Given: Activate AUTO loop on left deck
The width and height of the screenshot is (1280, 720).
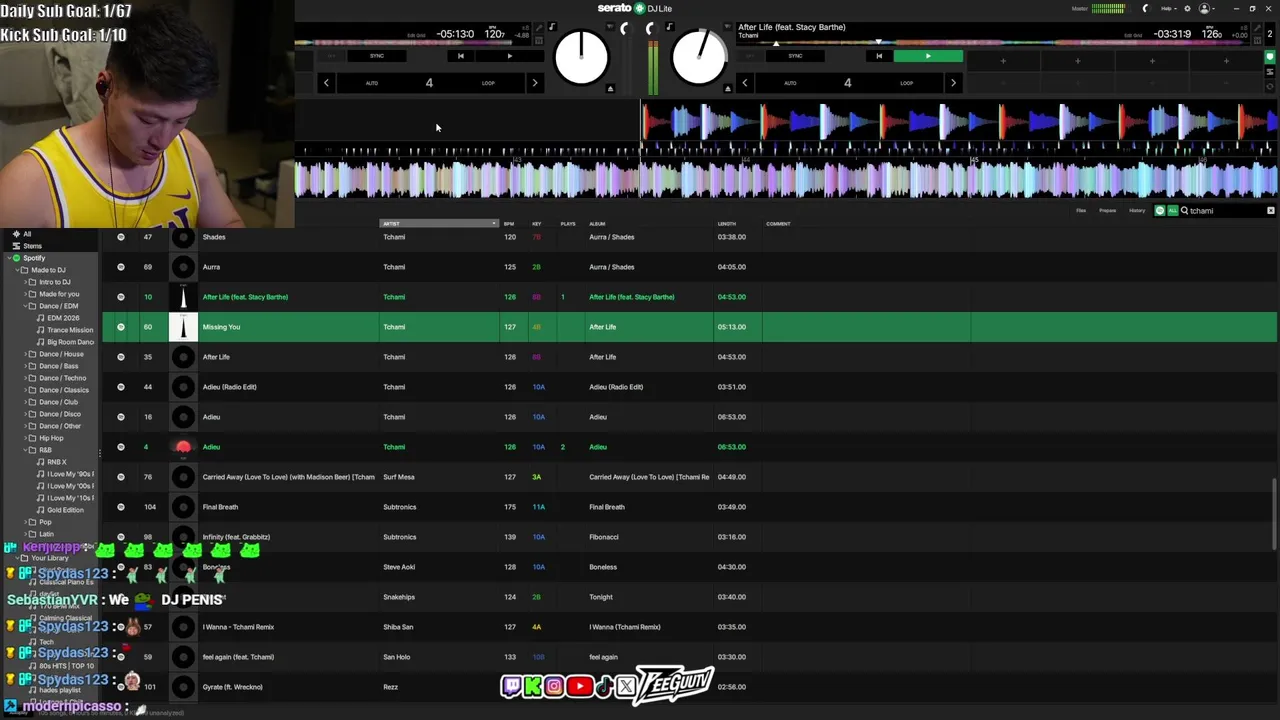Looking at the screenshot, I should 372,83.
